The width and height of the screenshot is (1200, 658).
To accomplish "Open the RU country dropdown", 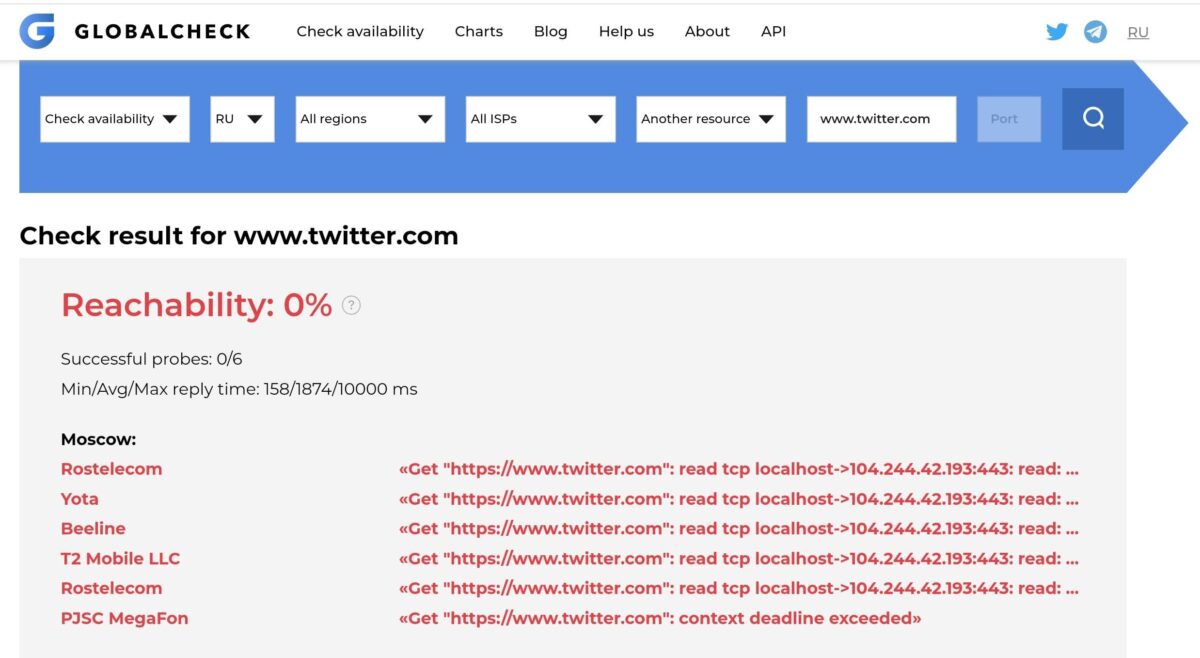I will point(242,119).
